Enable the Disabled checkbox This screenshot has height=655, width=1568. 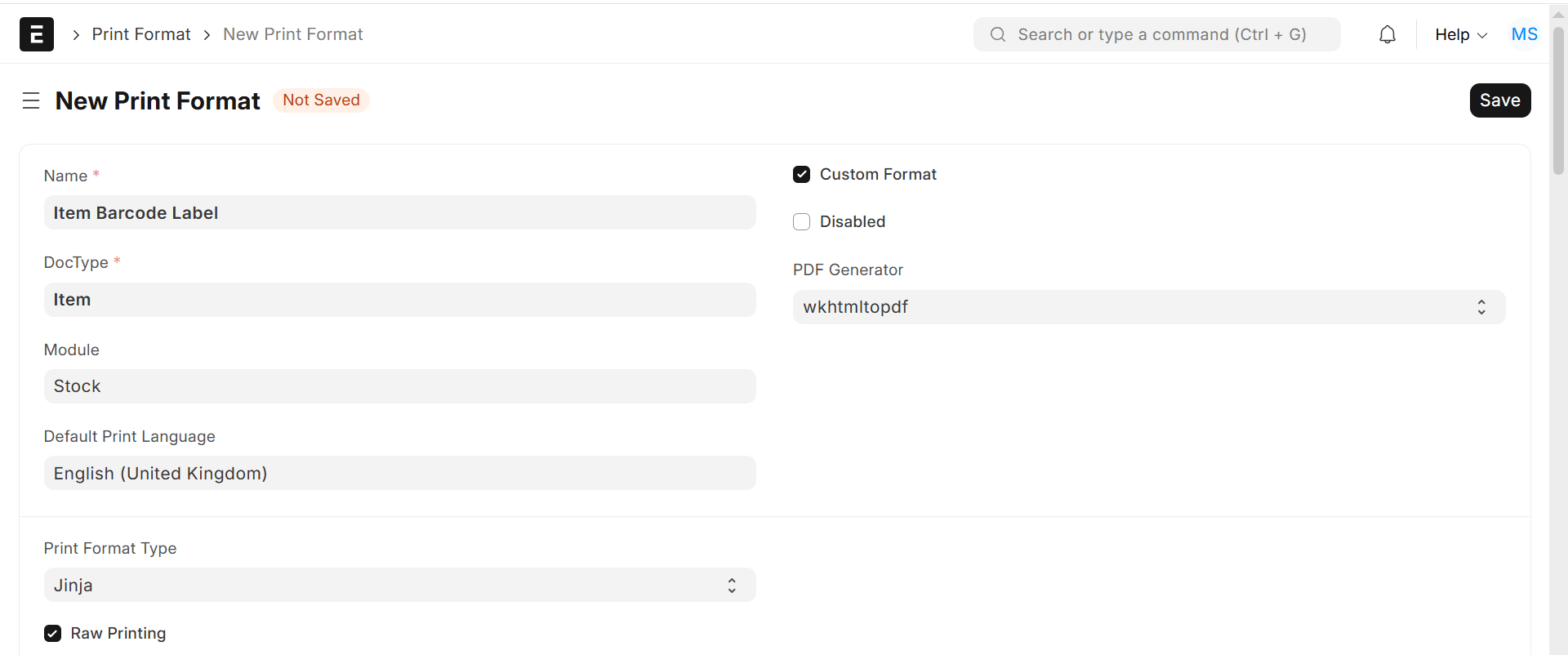pos(802,221)
